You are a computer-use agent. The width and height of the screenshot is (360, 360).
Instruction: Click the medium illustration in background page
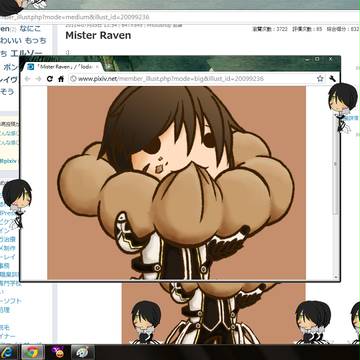[213, 313]
